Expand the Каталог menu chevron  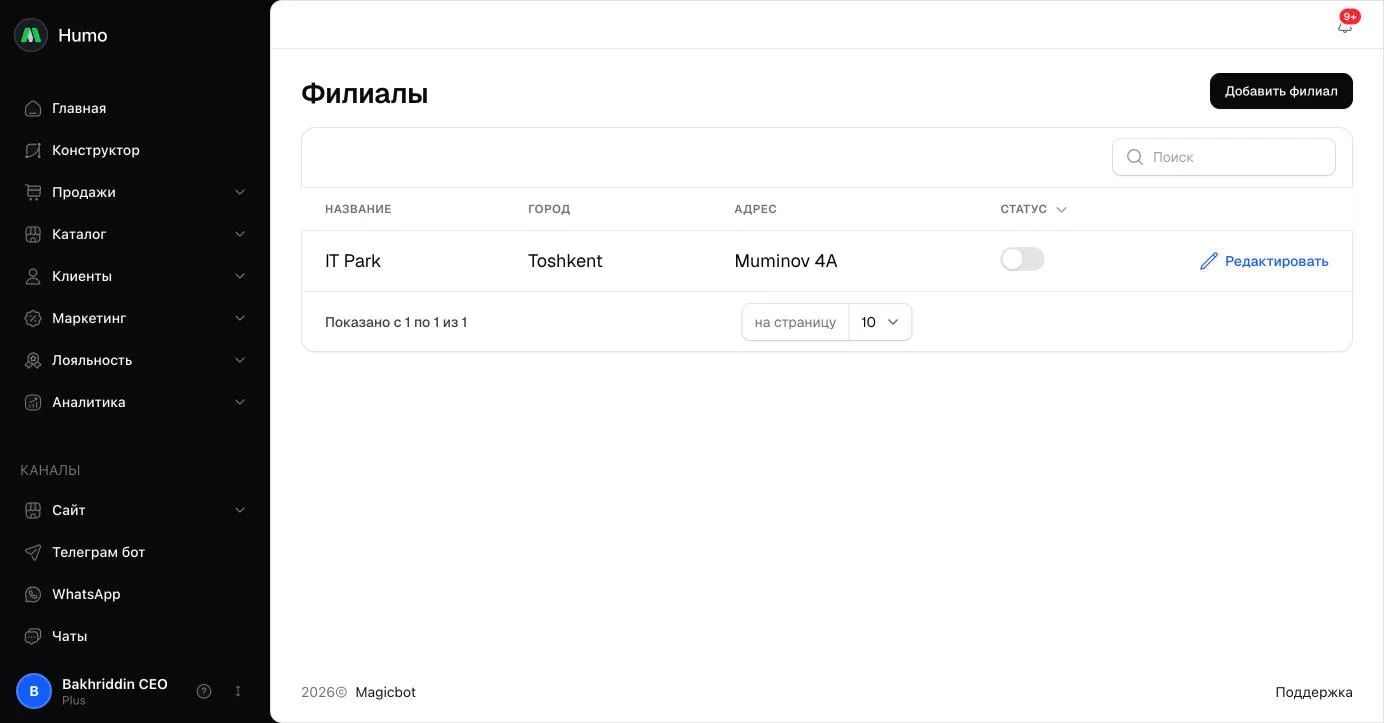[240, 234]
